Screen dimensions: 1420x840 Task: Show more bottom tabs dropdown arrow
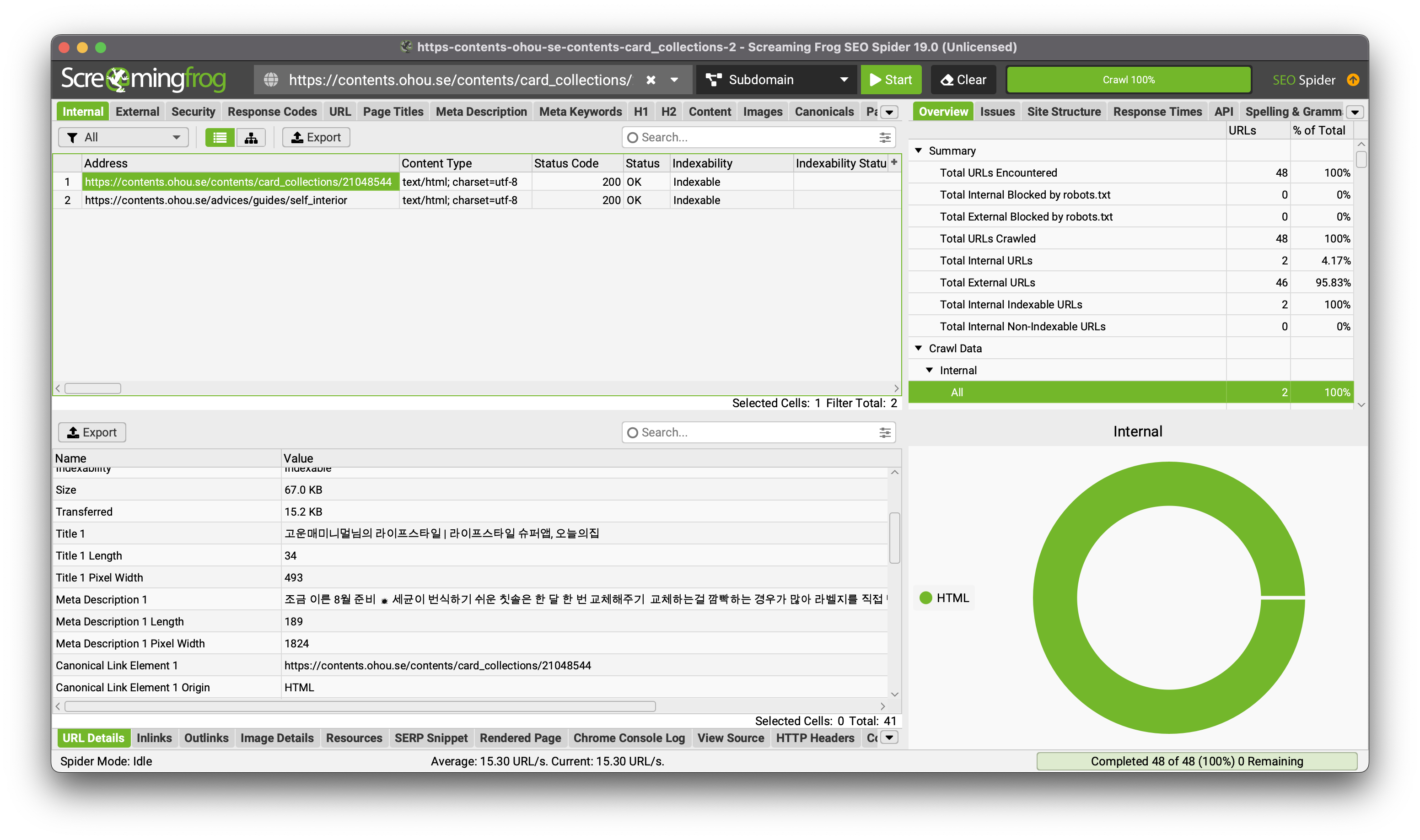click(890, 738)
